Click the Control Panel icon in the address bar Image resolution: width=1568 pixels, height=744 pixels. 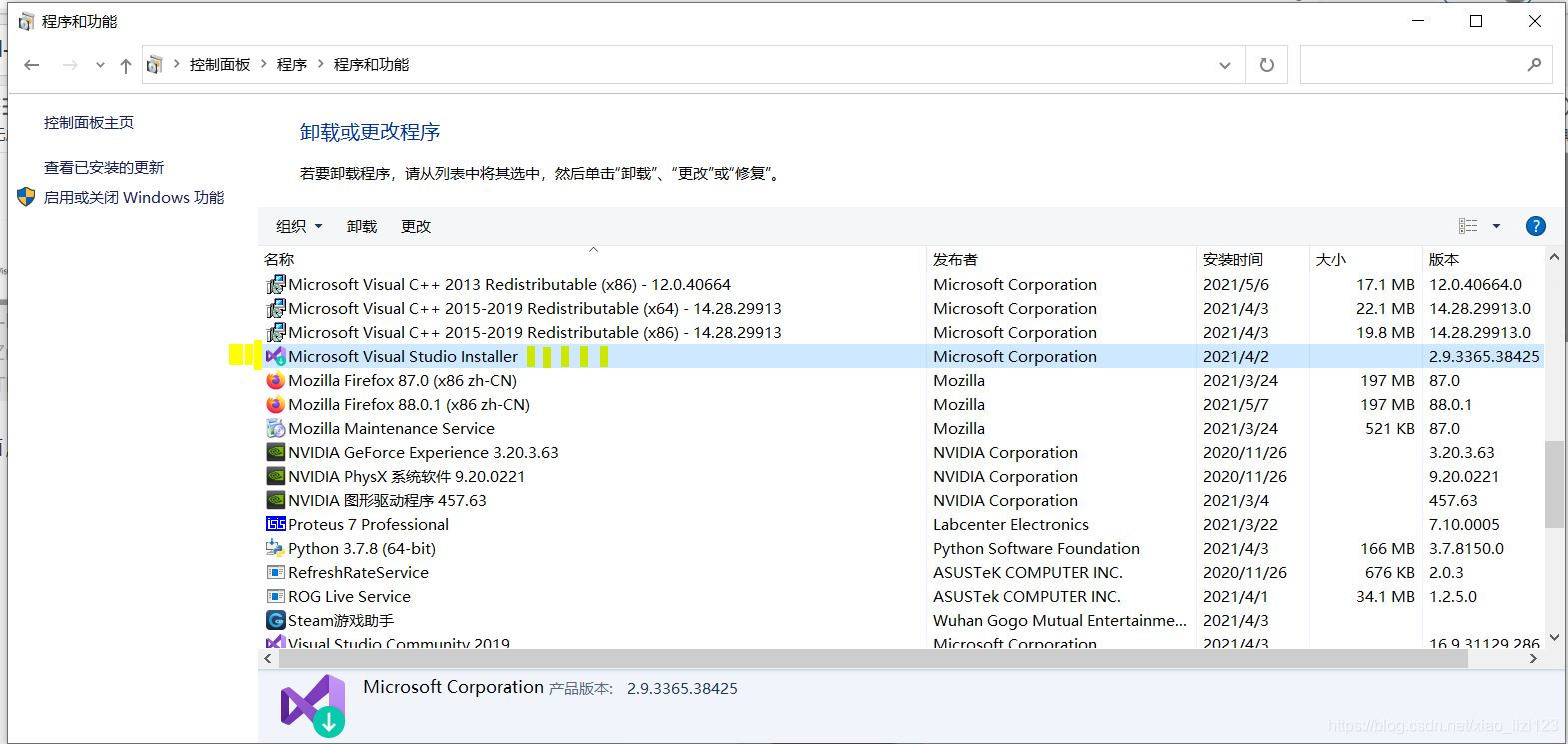point(154,65)
